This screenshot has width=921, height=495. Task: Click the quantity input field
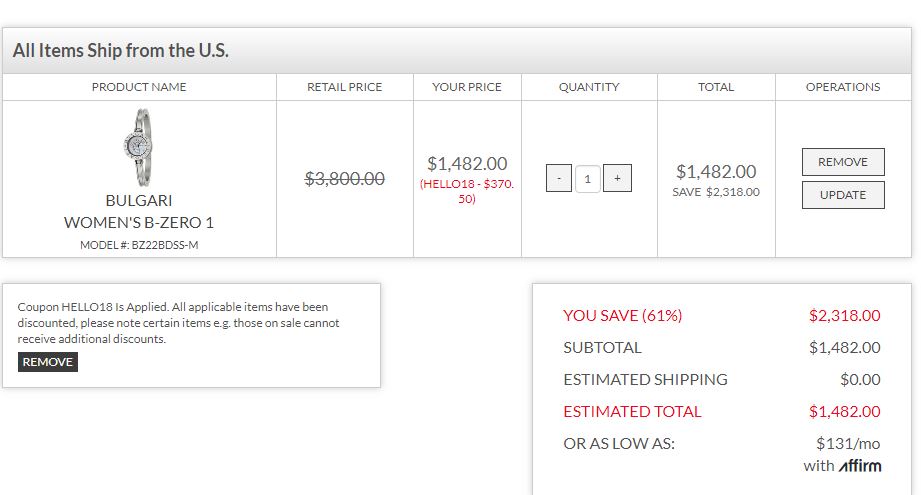[x=588, y=179]
